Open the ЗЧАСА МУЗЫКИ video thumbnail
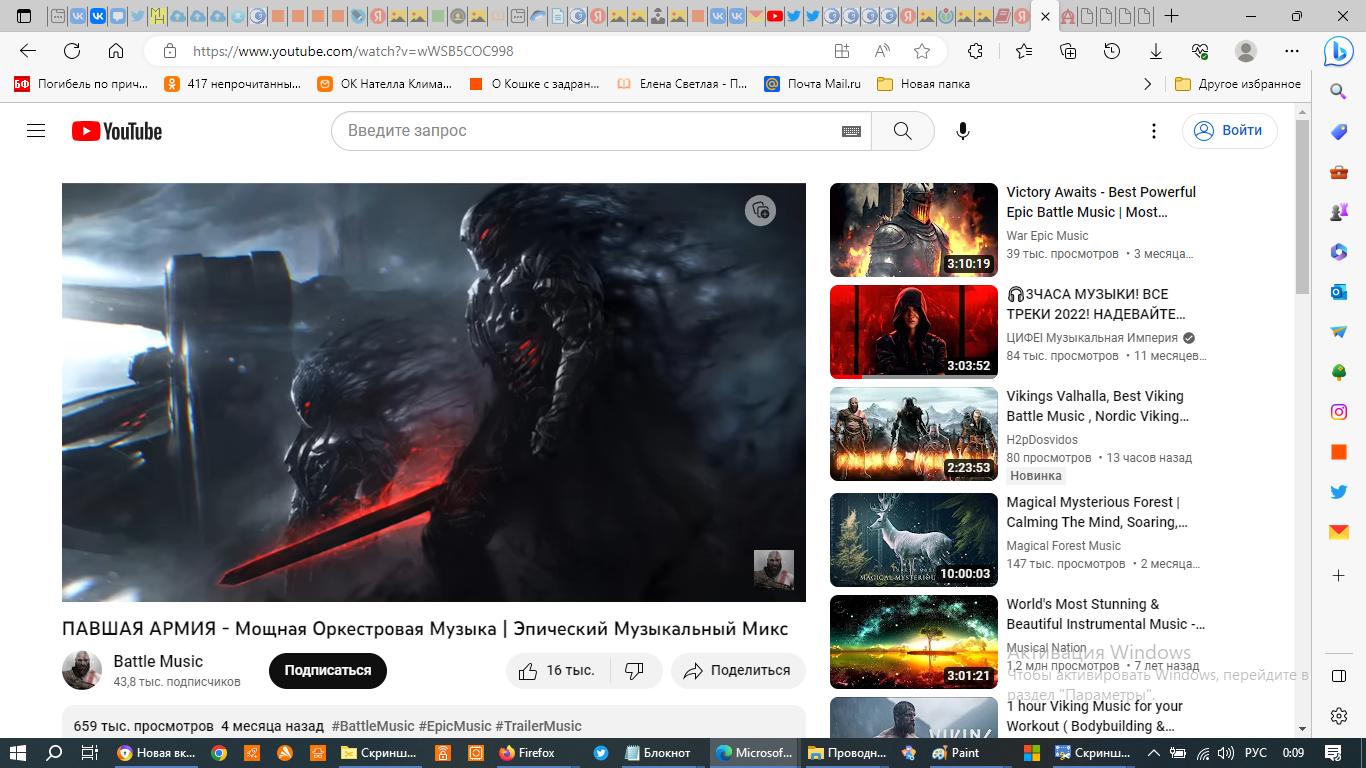This screenshot has width=1366, height=768. point(914,332)
